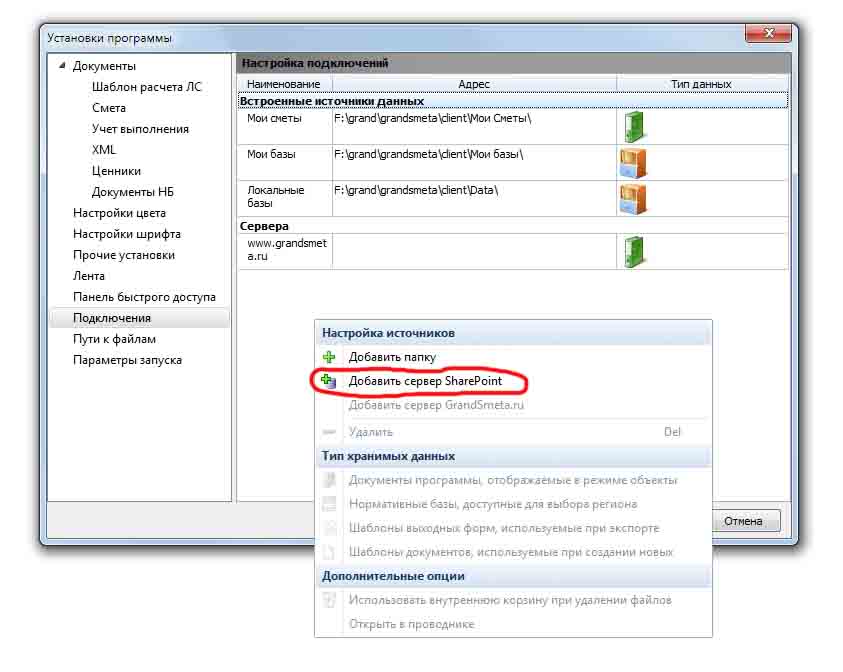Select the Мои базы name cell
Screen dimensions: 843x672
point(284,163)
